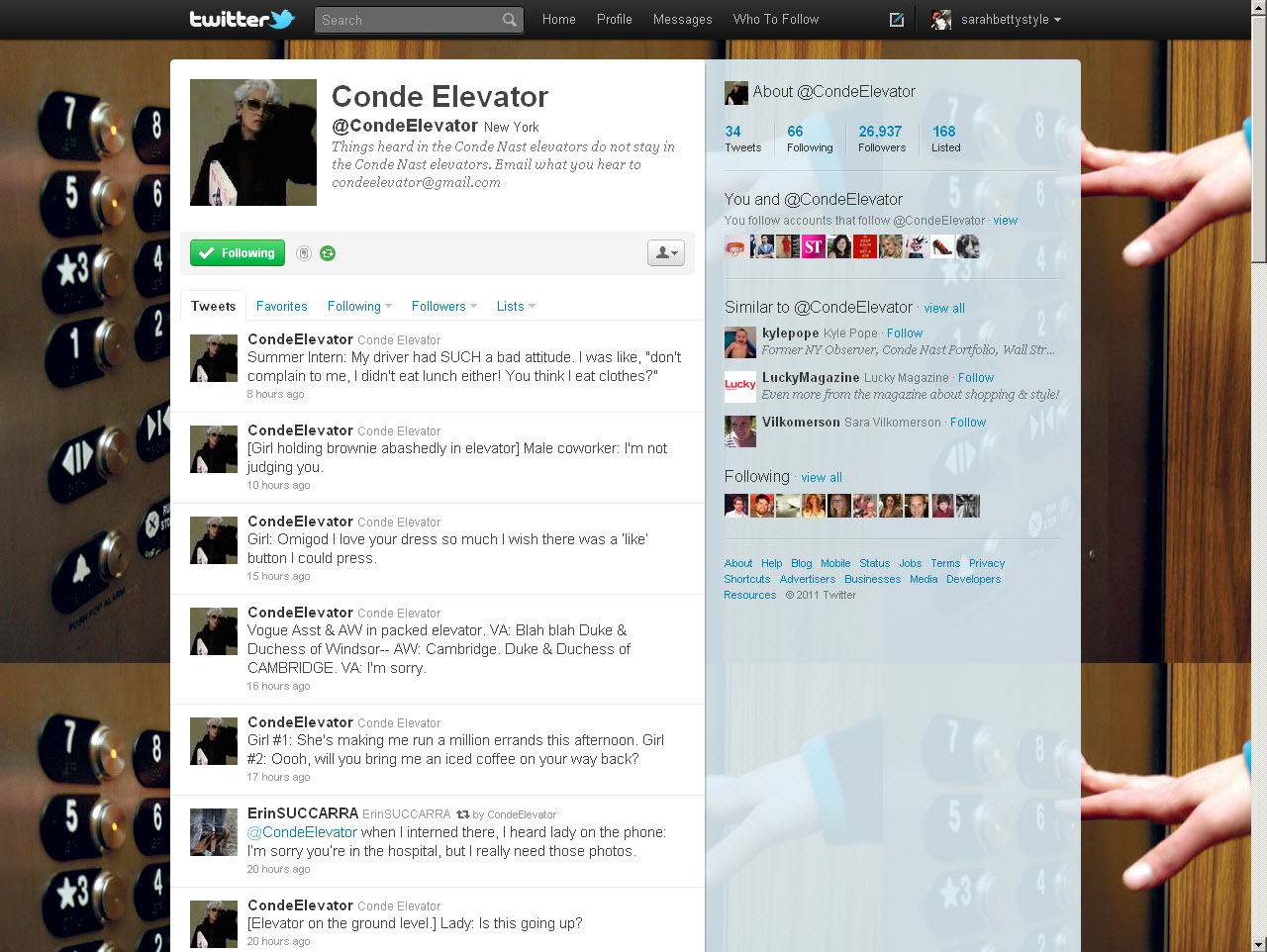This screenshot has width=1267, height=952.
Task: Open the 168 Listed stat
Action: (x=946, y=139)
